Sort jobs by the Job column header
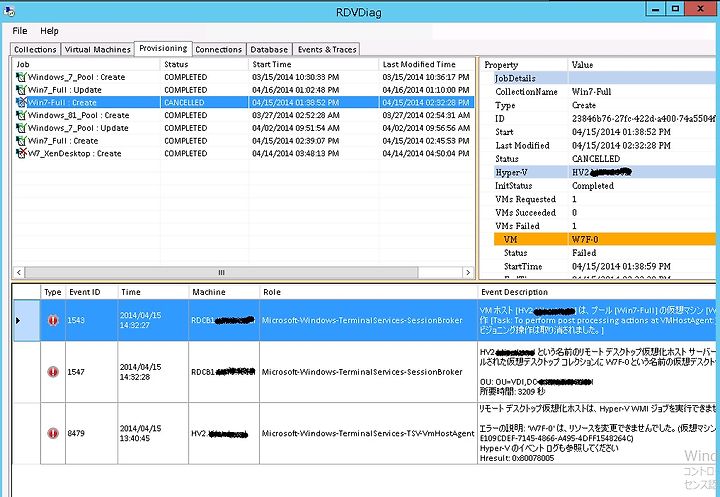720x497 pixels. pyautogui.click(x=86, y=64)
